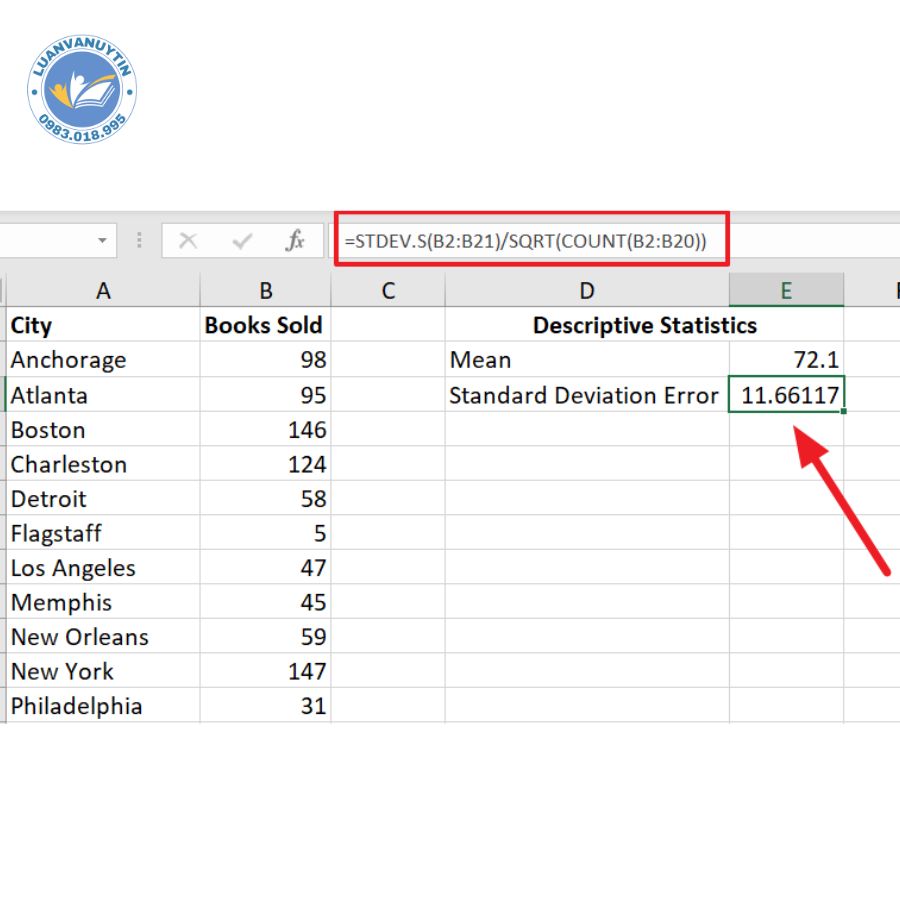This screenshot has height=900, width=900.
Task: Select the City header cell
Action: 103,325
